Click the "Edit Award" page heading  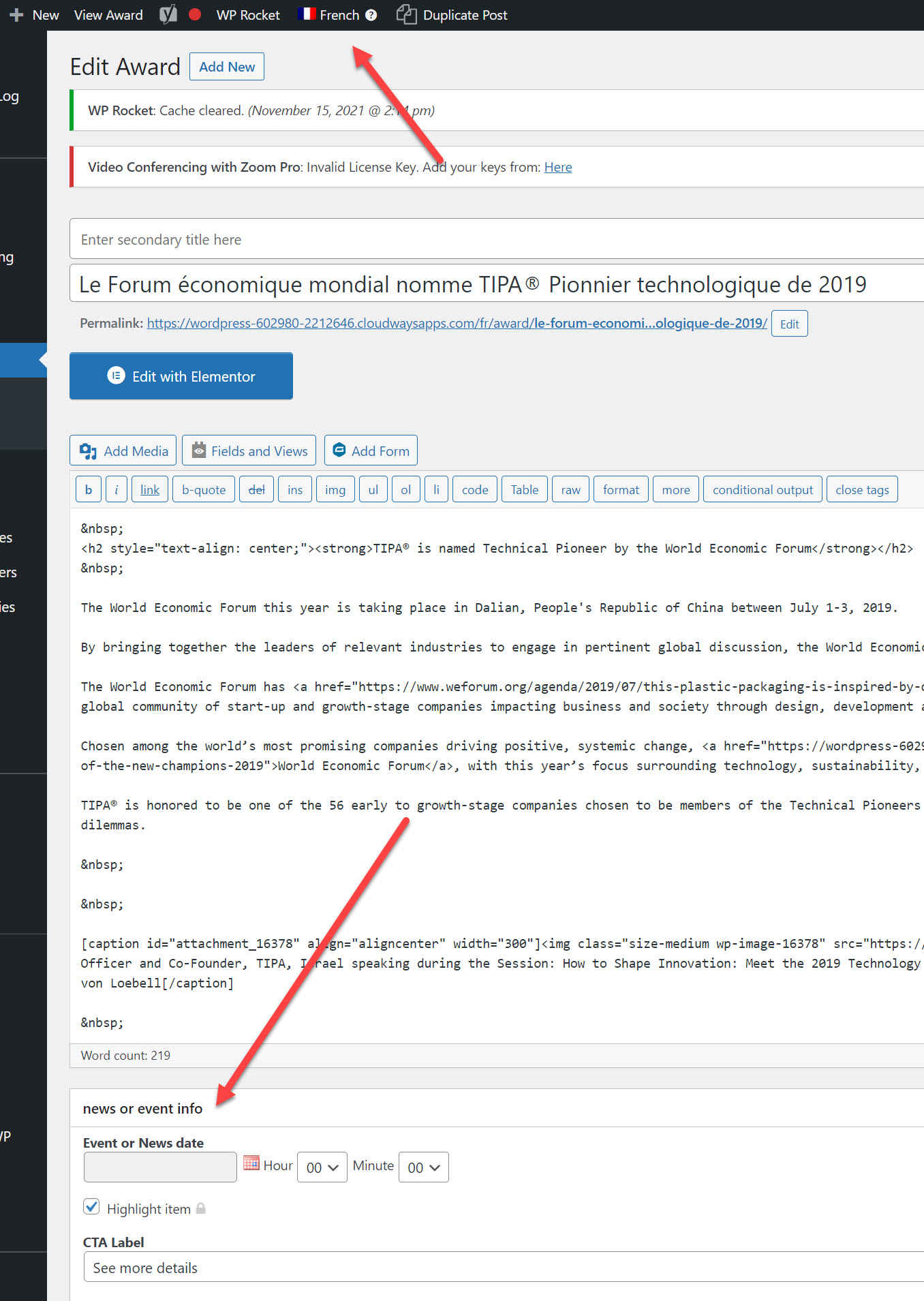[x=125, y=67]
